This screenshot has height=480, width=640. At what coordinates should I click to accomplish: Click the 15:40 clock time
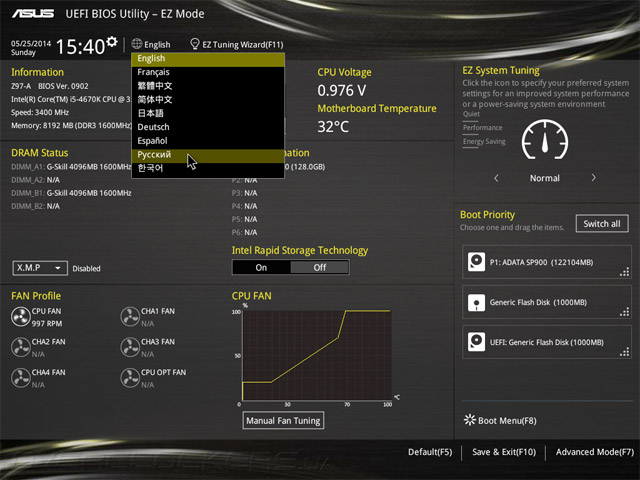(80, 47)
